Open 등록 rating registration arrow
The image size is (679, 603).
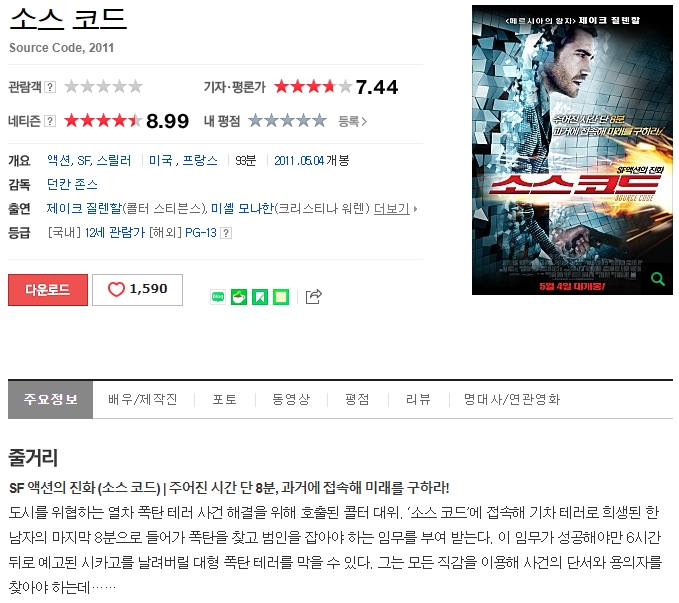(x=352, y=122)
